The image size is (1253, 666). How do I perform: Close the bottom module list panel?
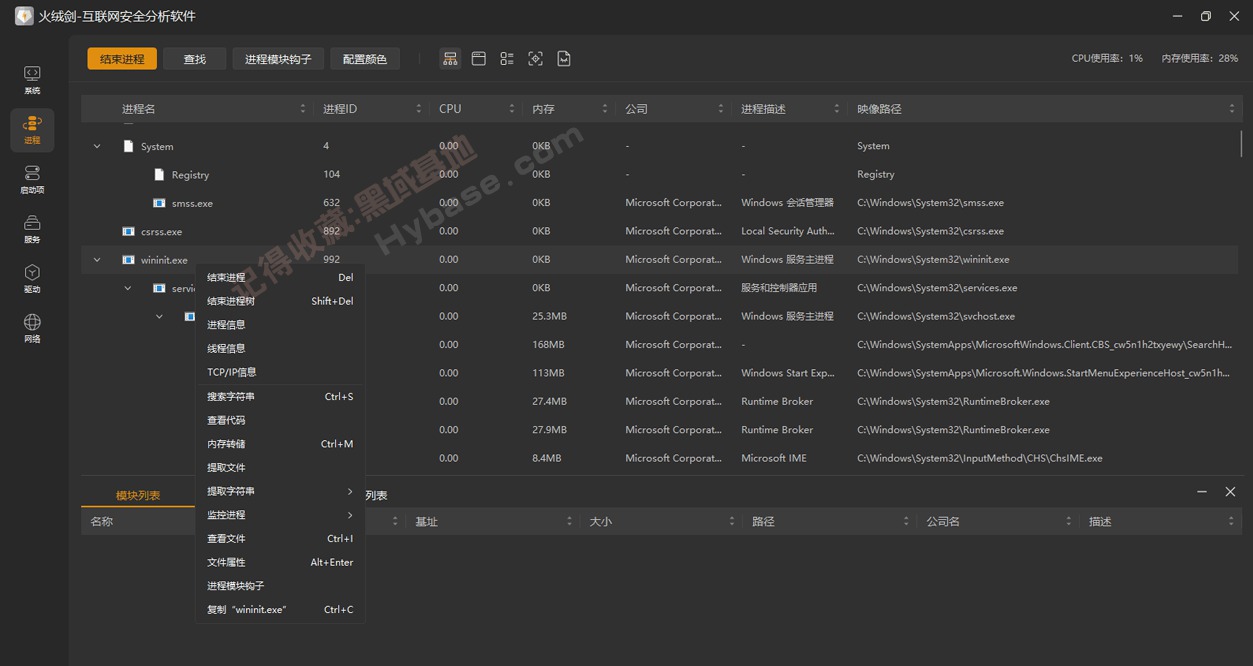pyautogui.click(x=1230, y=492)
